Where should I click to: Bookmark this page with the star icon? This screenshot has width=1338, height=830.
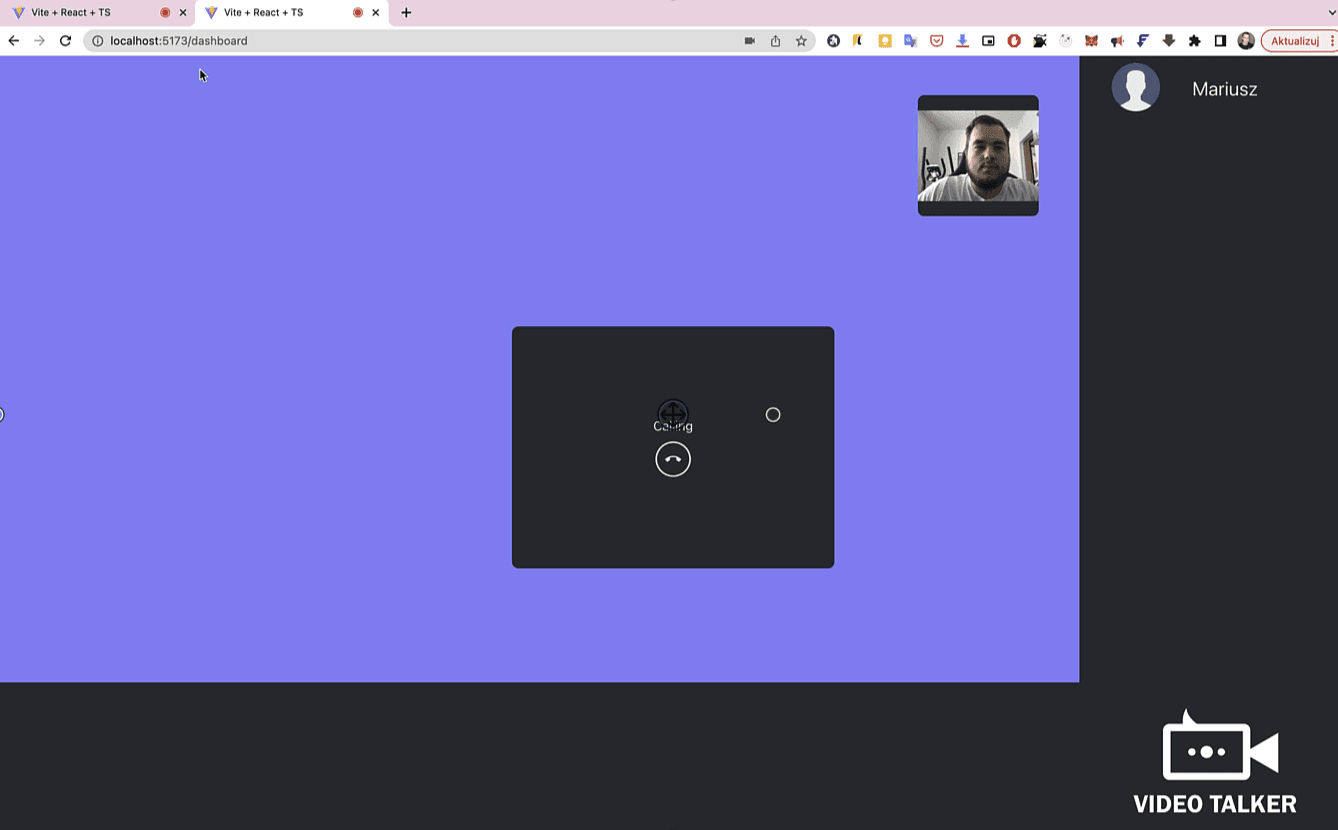tap(801, 41)
